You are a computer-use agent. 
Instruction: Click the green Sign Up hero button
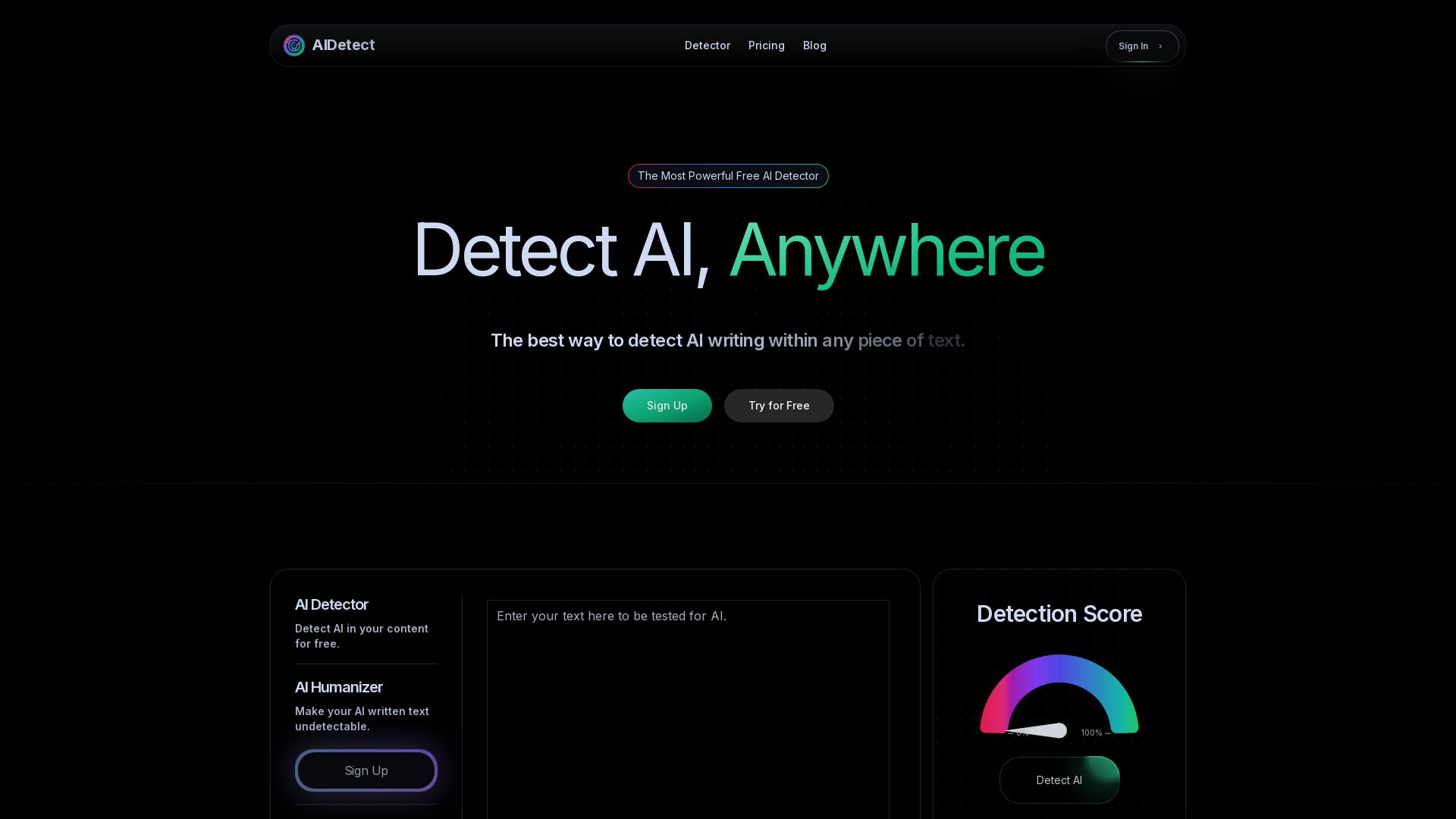point(667,406)
